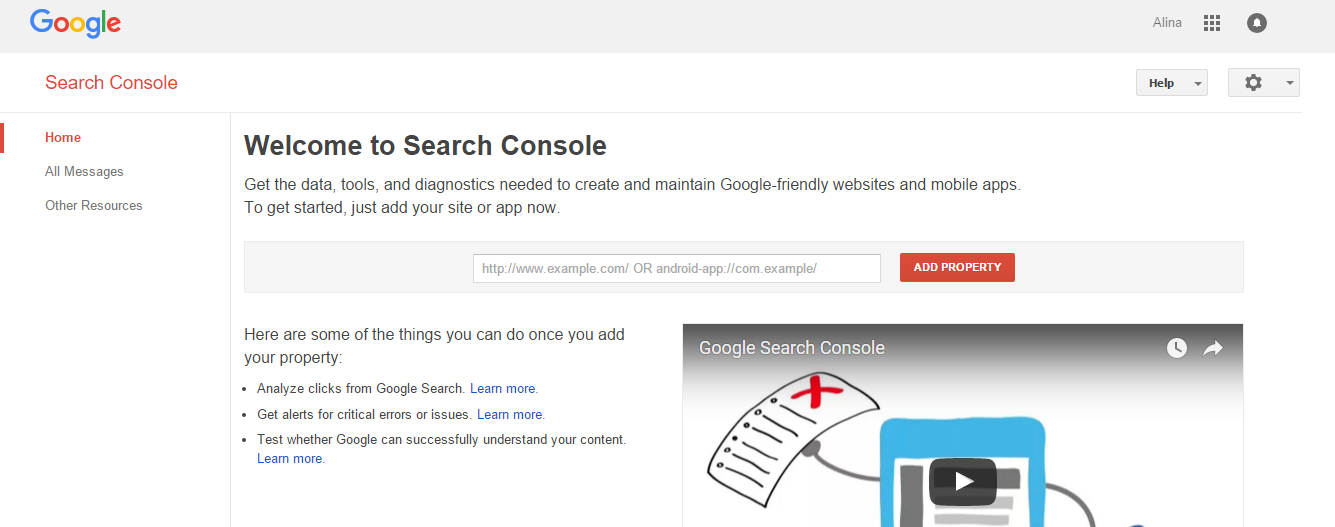This screenshot has width=1335, height=527.
Task: Click the Google logo
Action: (x=76, y=23)
